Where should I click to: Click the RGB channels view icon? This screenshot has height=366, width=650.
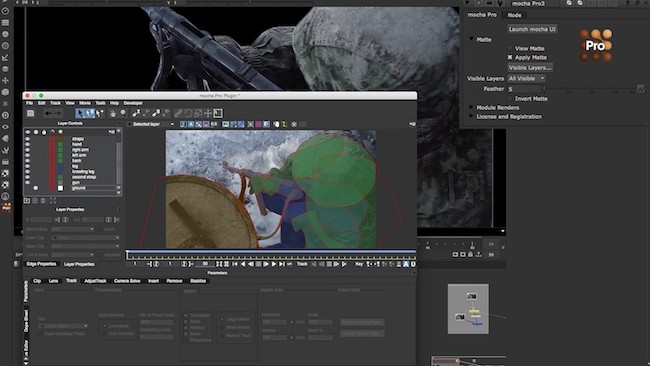click(x=183, y=124)
